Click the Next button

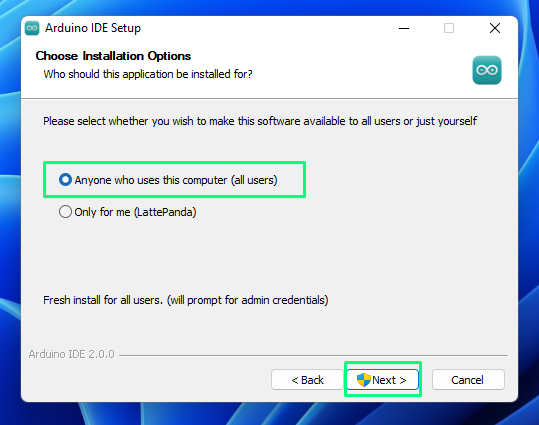pos(383,380)
